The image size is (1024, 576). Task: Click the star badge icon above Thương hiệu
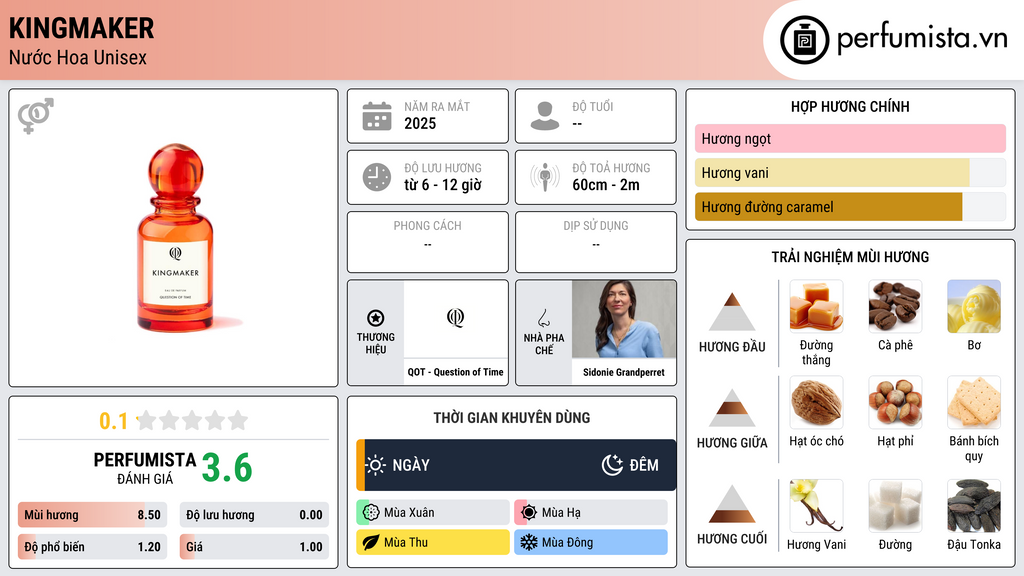point(376,318)
